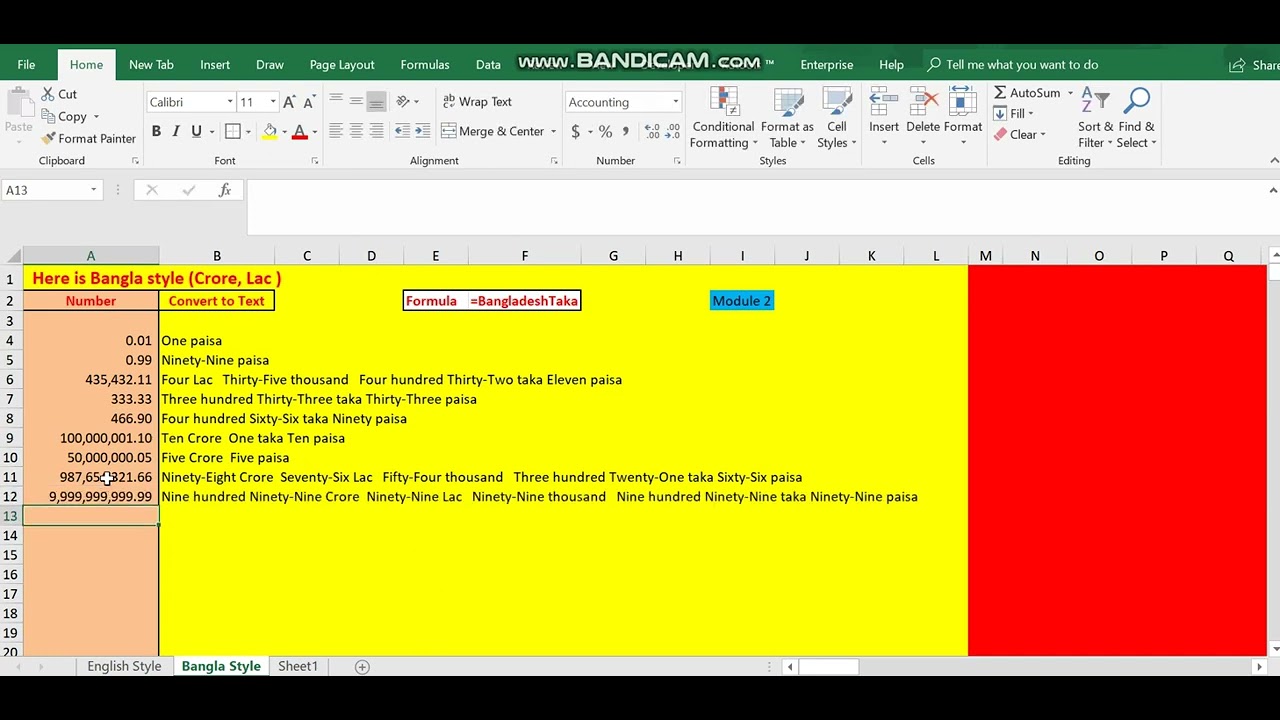Switch to the English Style sheet
The width and height of the screenshot is (1280, 720).
pyautogui.click(x=124, y=666)
